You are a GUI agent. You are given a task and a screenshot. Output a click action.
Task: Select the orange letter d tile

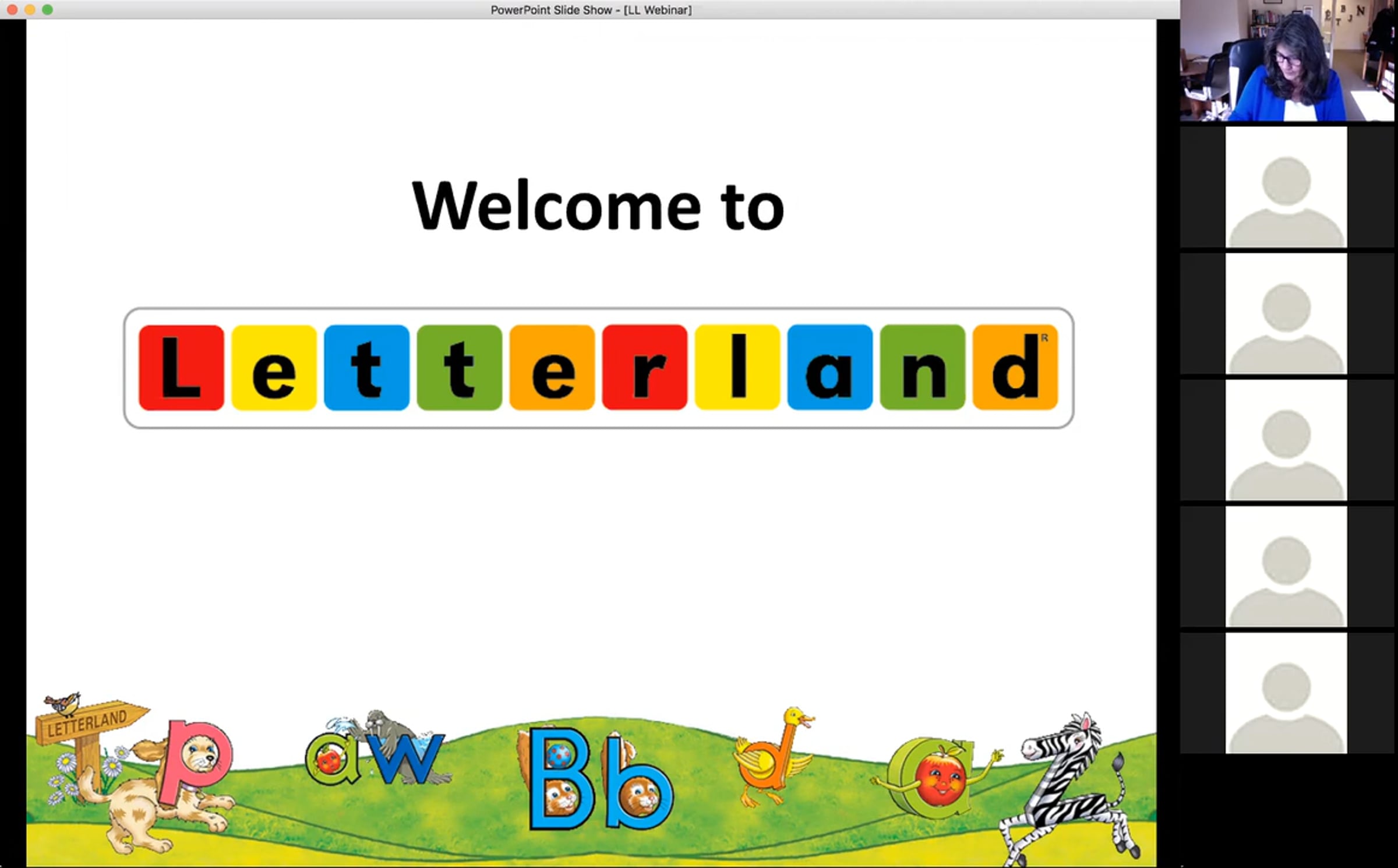(1015, 368)
